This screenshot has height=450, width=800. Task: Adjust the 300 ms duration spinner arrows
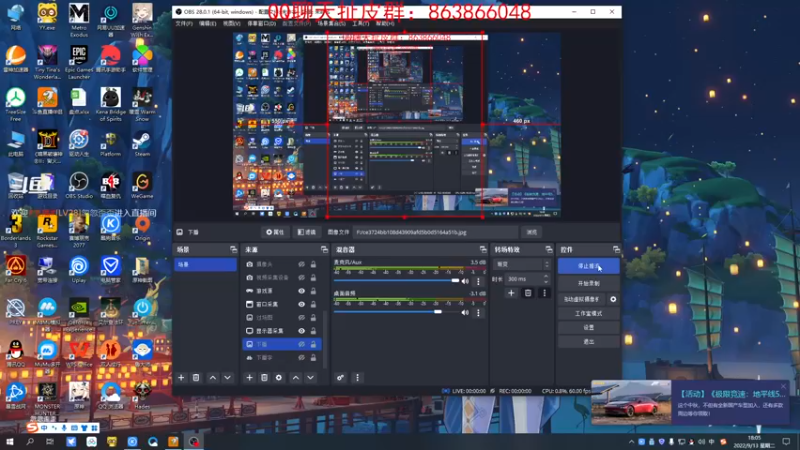pyautogui.click(x=546, y=279)
